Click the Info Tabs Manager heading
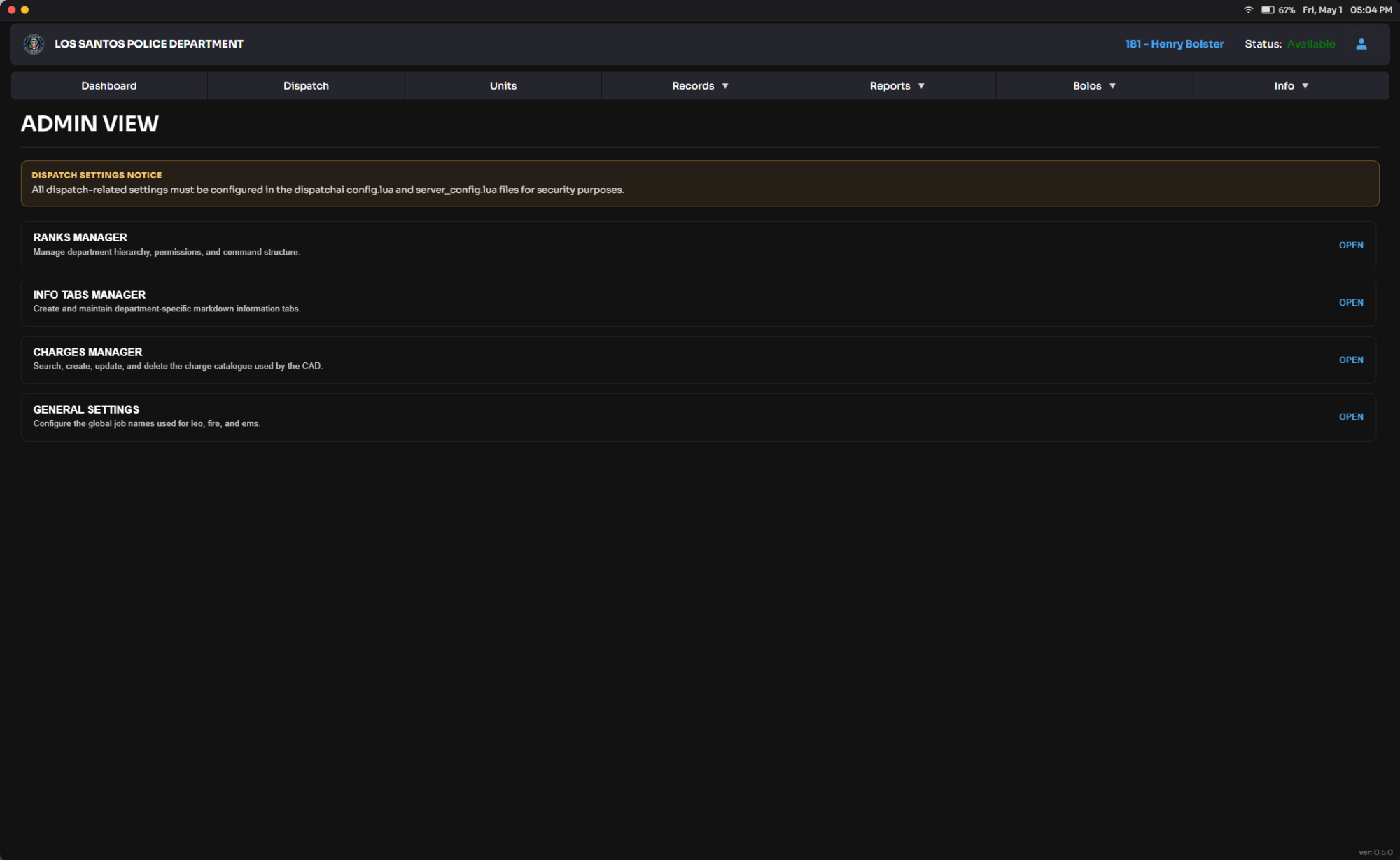The image size is (1400, 860). point(89,295)
